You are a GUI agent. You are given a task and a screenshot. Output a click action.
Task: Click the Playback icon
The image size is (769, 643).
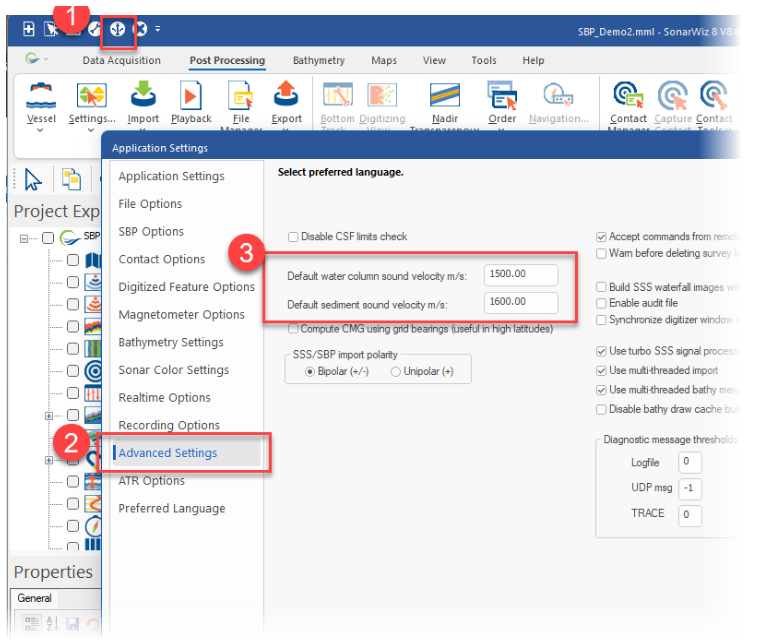(x=191, y=97)
